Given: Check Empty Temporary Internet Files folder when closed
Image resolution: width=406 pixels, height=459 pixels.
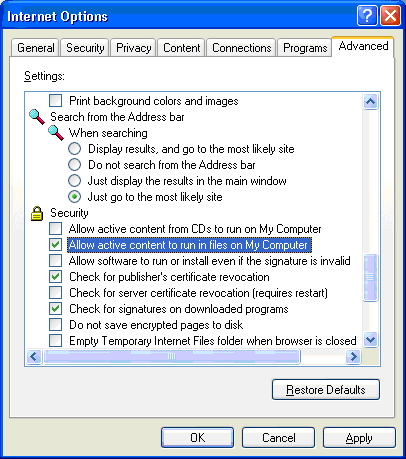Looking at the screenshot, I should point(55,341).
